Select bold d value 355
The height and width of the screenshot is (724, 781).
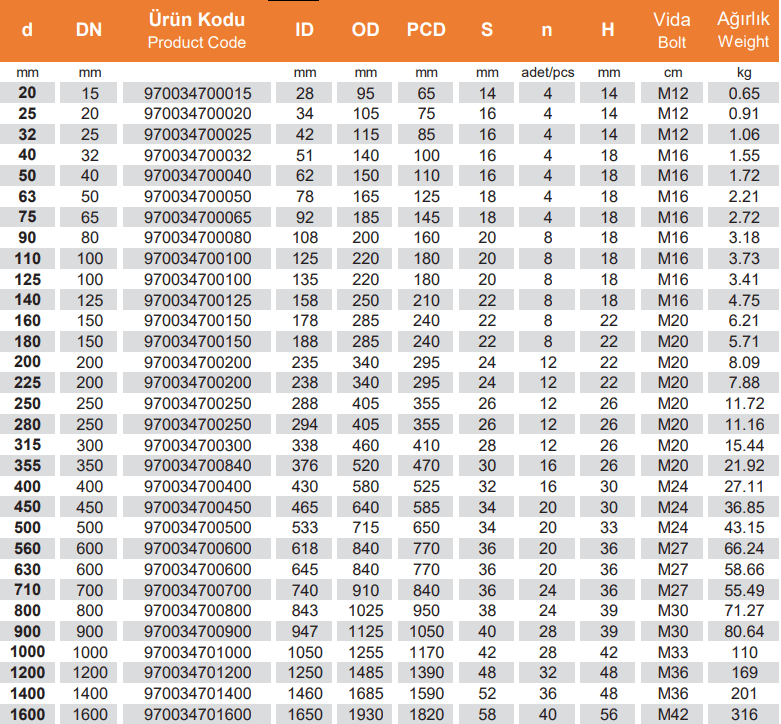pyautogui.click(x=27, y=466)
